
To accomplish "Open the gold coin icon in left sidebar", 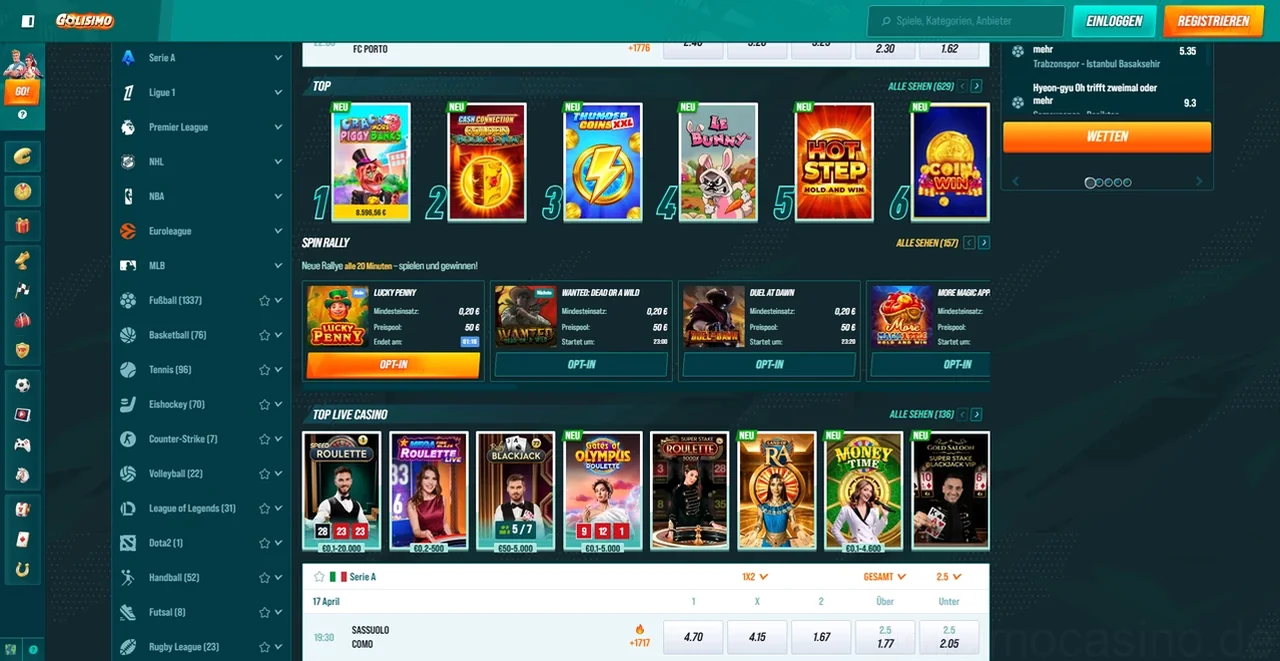I will click(x=22, y=156).
